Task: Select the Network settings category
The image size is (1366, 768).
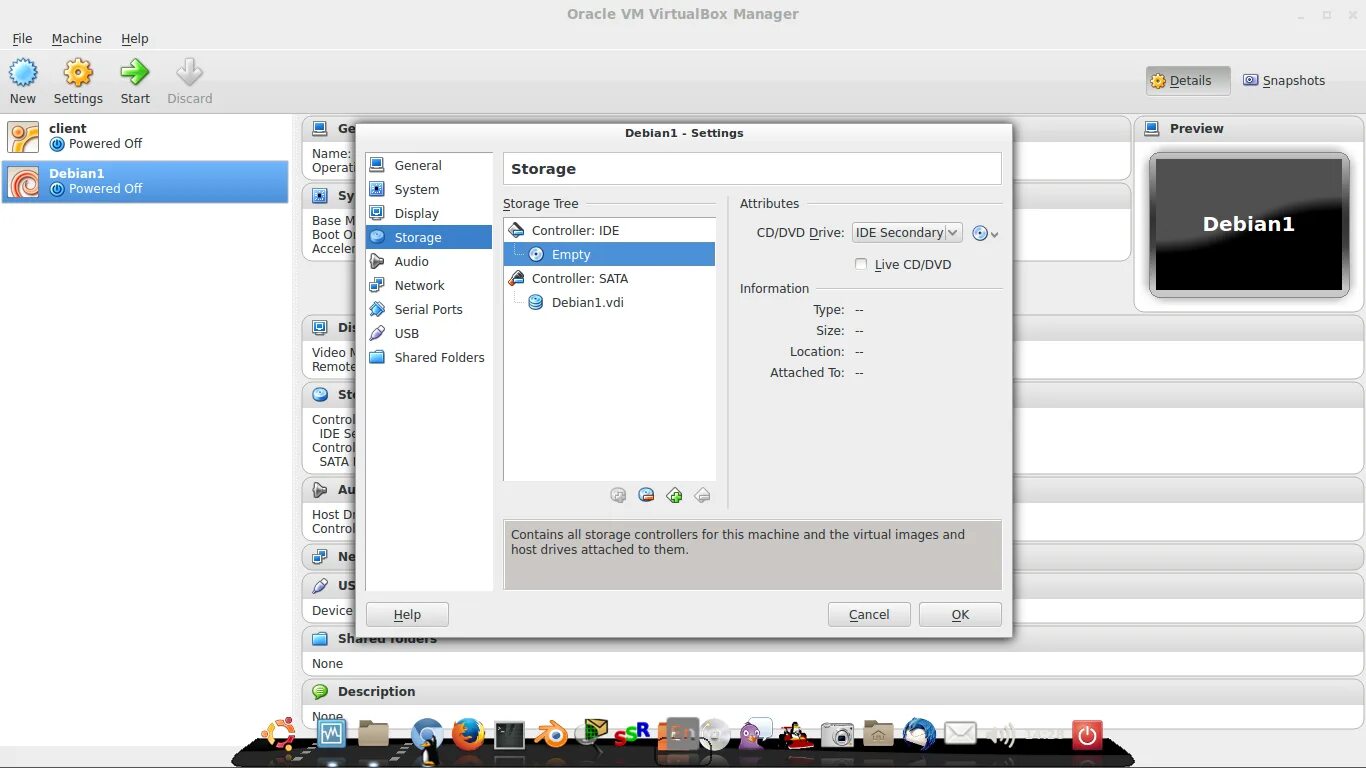Action: point(419,285)
